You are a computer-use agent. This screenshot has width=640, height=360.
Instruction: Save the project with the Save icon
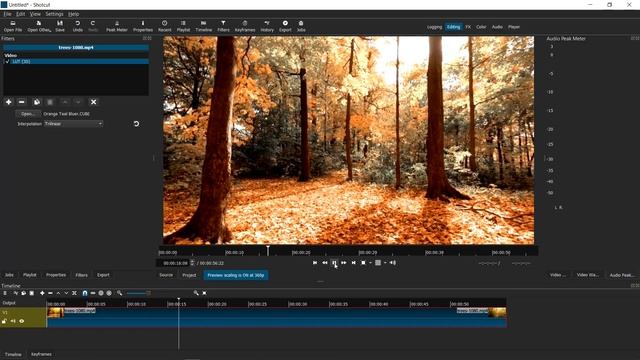pos(60,26)
